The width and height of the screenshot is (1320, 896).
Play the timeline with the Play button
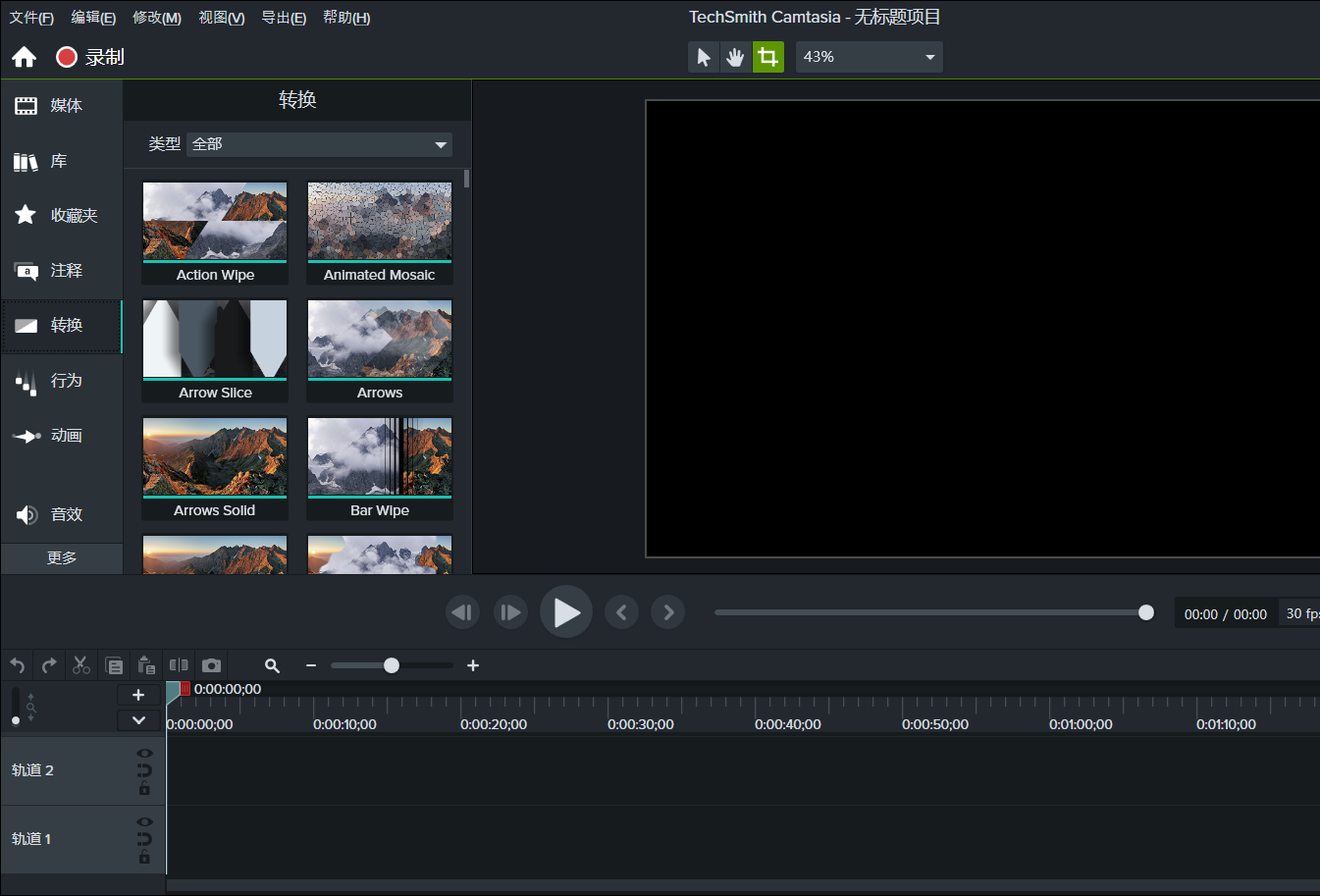click(x=566, y=612)
